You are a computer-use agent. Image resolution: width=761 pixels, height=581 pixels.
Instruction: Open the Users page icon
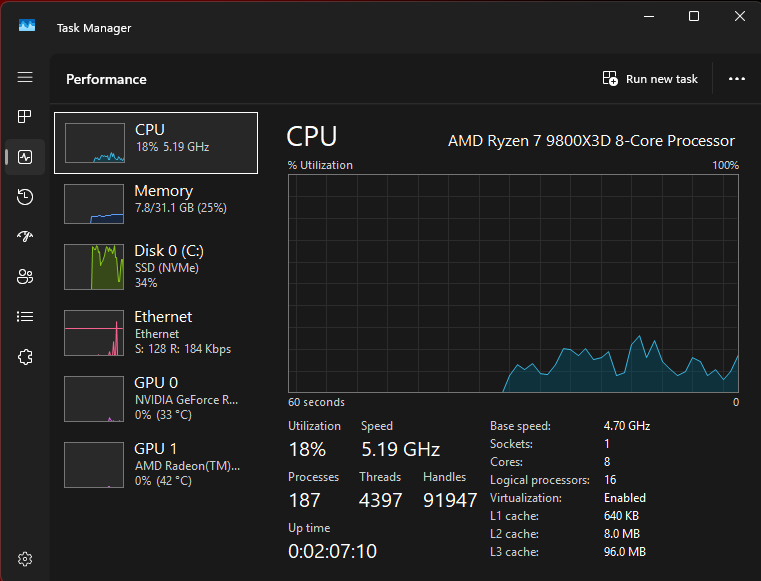tap(25, 277)
